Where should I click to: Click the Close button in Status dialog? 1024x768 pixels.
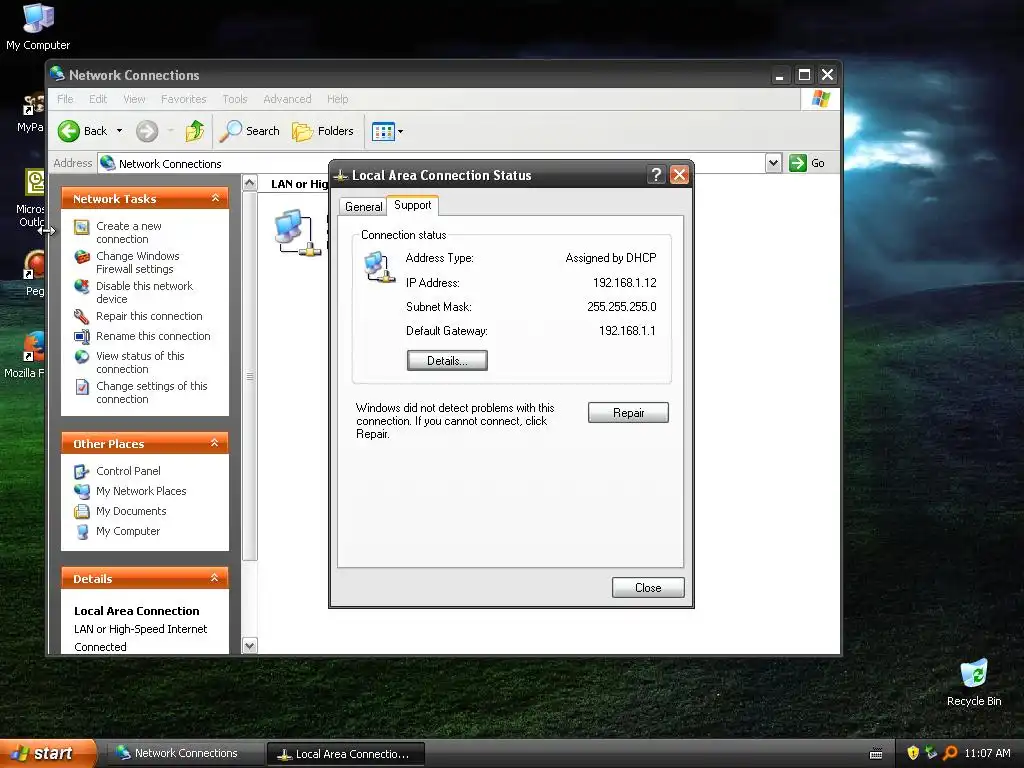coord(648,588)
